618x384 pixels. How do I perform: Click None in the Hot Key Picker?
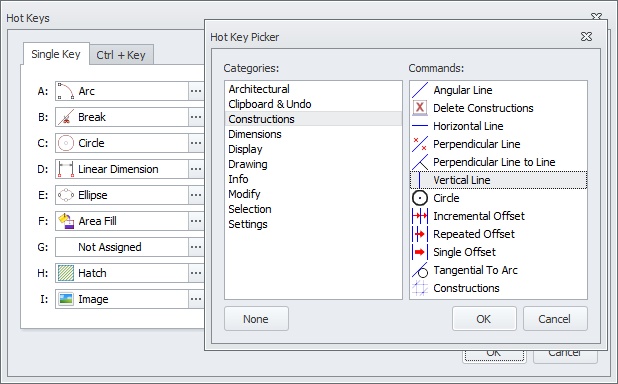coord(256,319)
